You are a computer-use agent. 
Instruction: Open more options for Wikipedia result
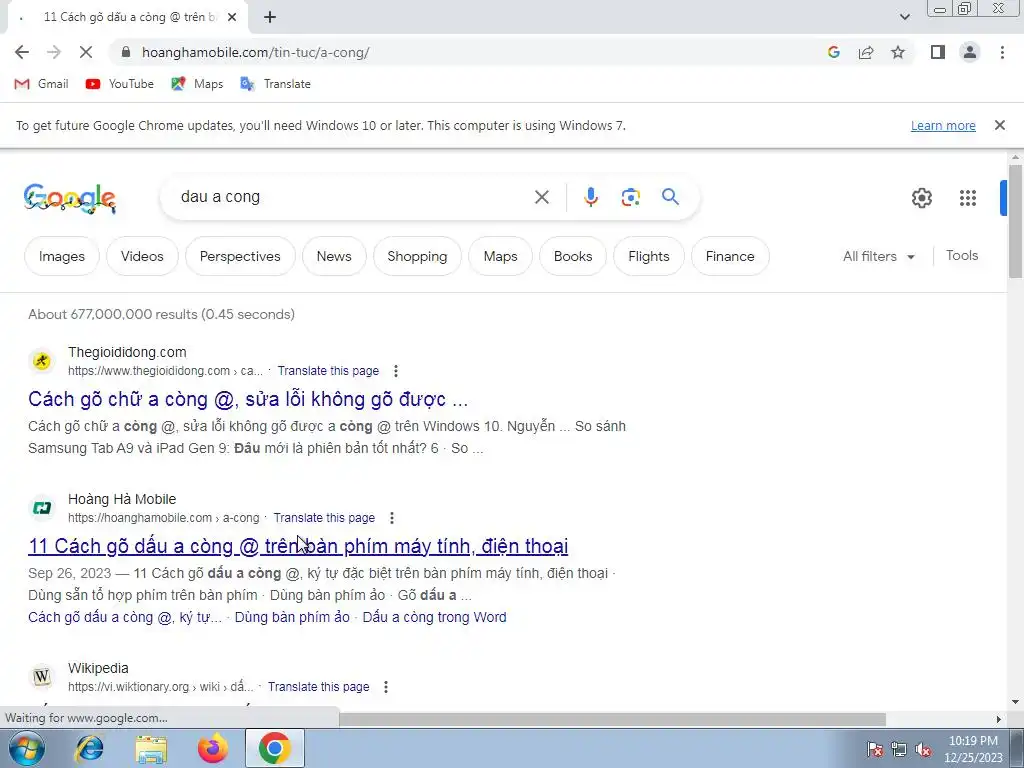pos(386,687)
